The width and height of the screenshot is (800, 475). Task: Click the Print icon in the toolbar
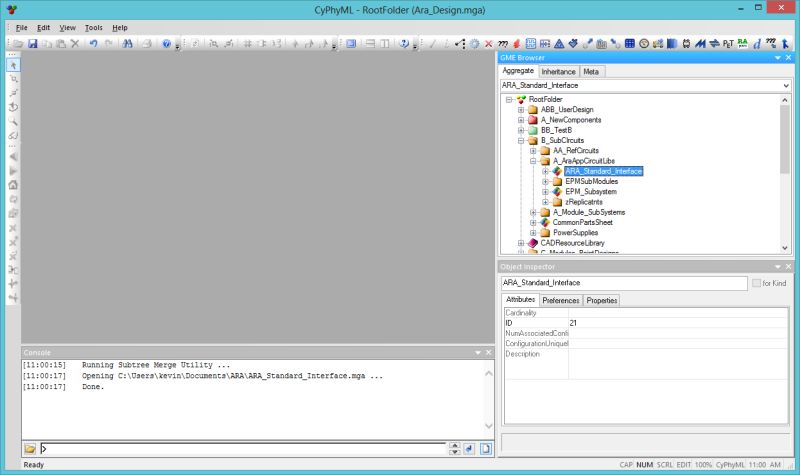pyautogui.click(x=147, y=44)
